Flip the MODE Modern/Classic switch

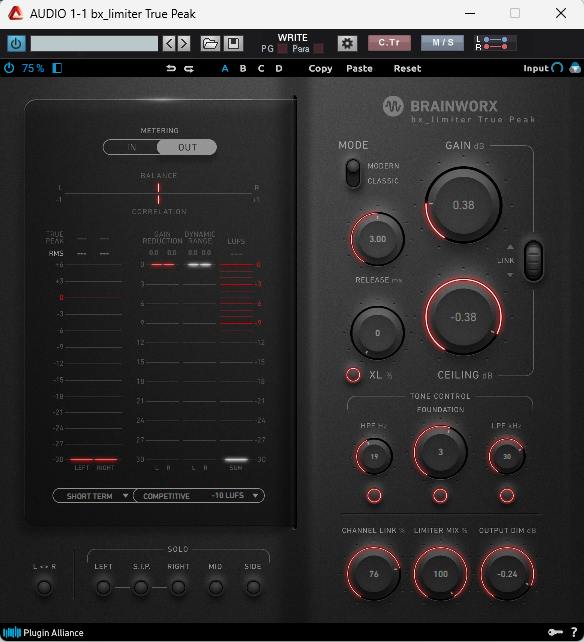353,173
